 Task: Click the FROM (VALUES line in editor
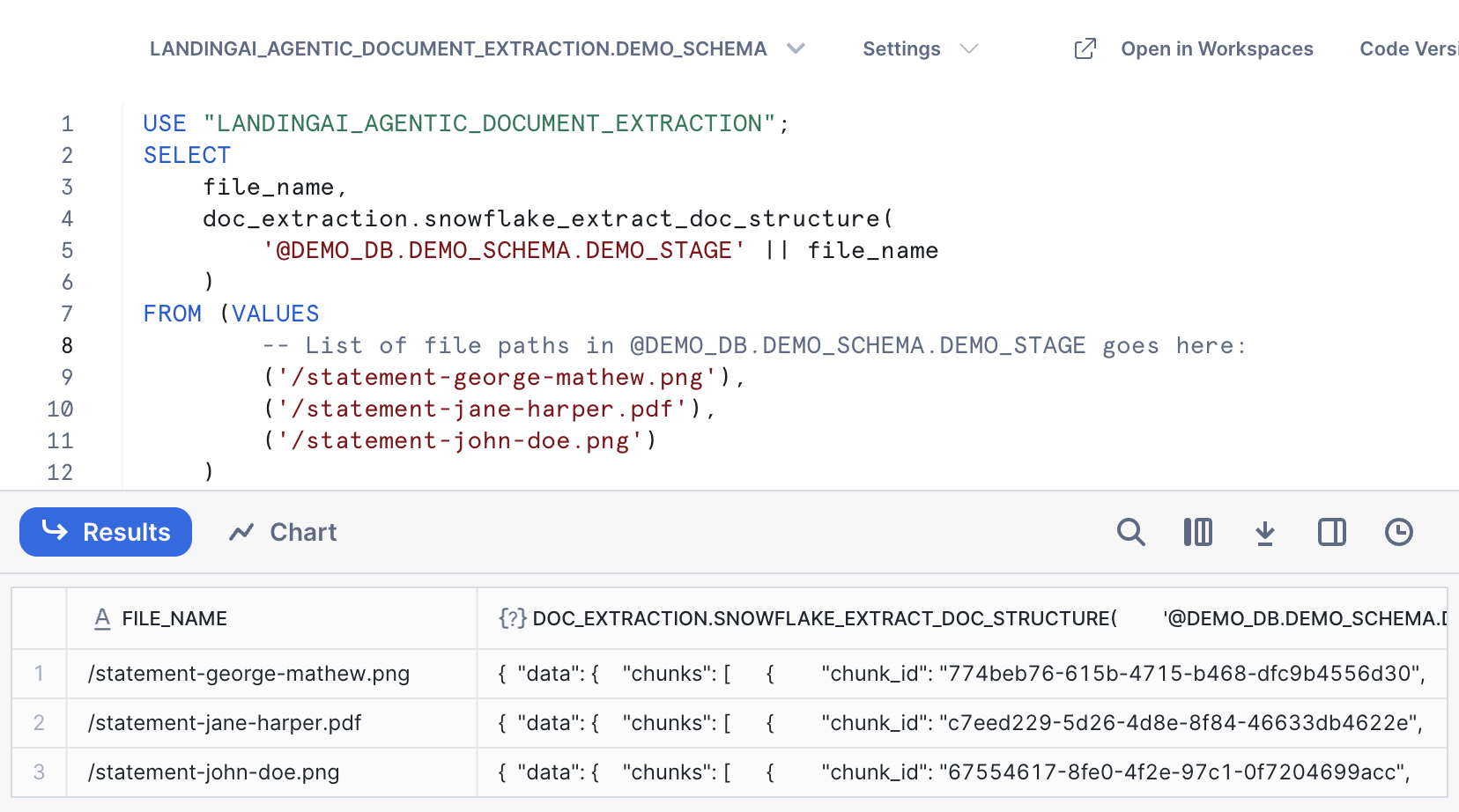pos(231,314)
